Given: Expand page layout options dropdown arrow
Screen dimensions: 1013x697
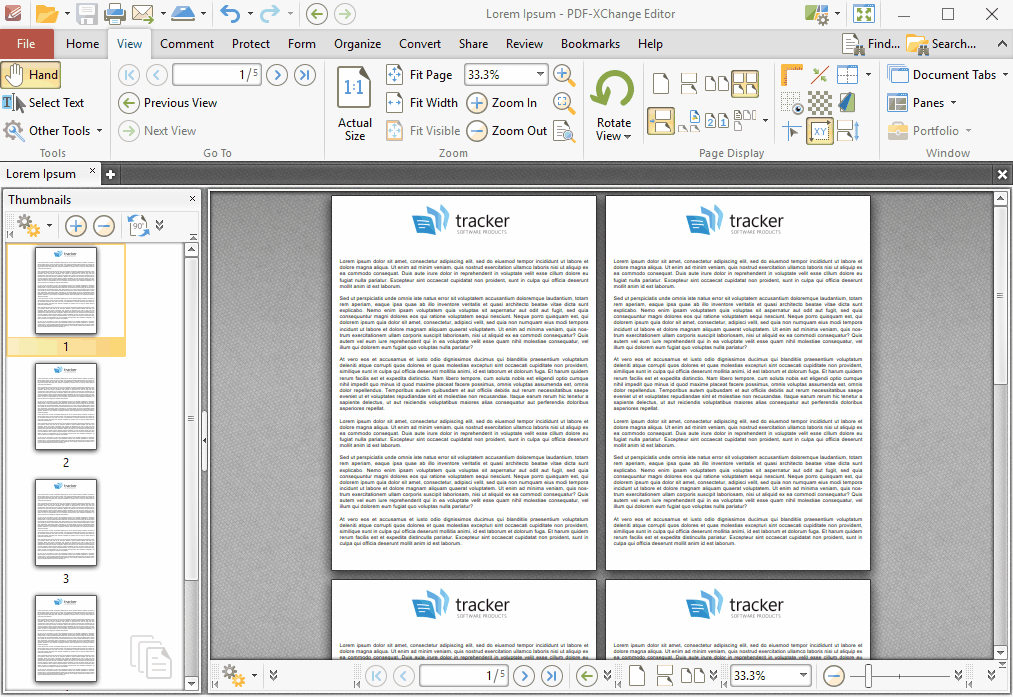Looking at the screenshot, I should [766, 121].
